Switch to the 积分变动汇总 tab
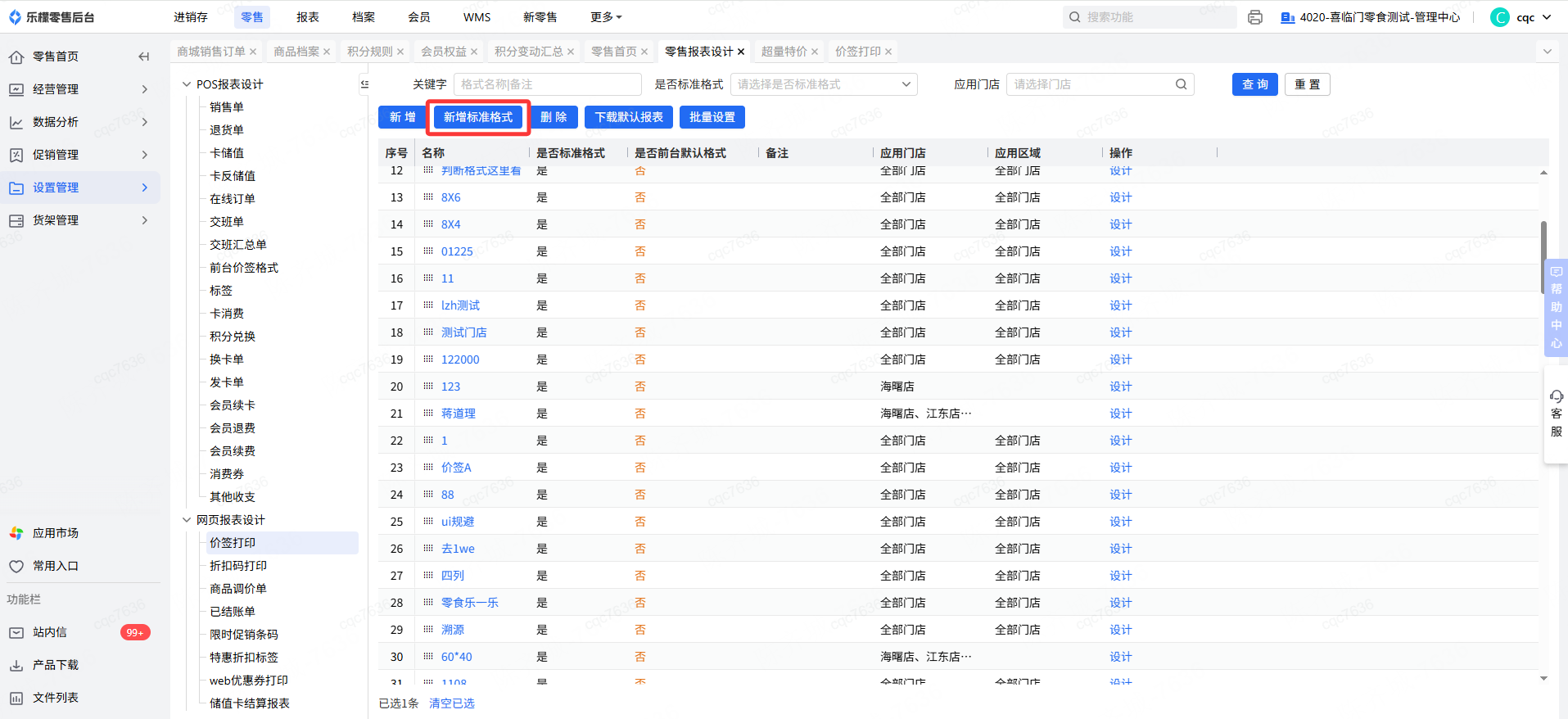This screenshot has height=719, width=1568. (529, 52)
